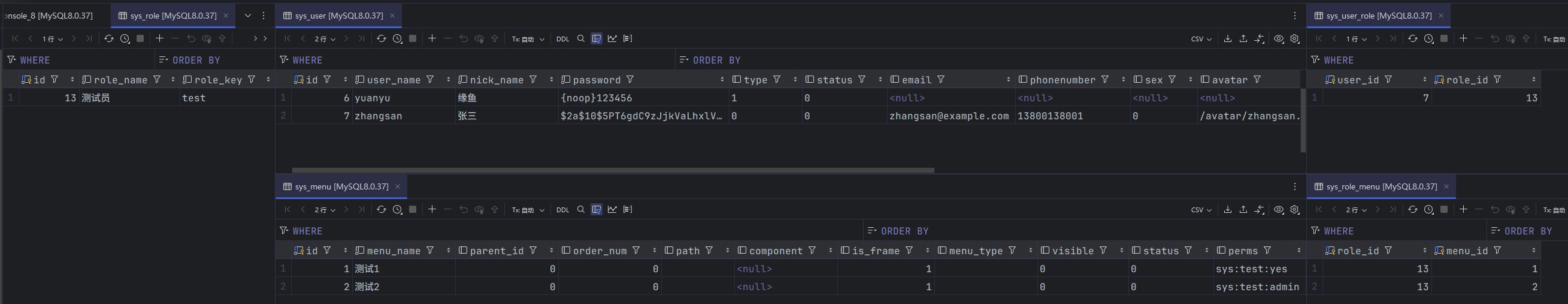Open settings gear in sys_menu toolbar
1568x304 pixels.
(1295, 210)
